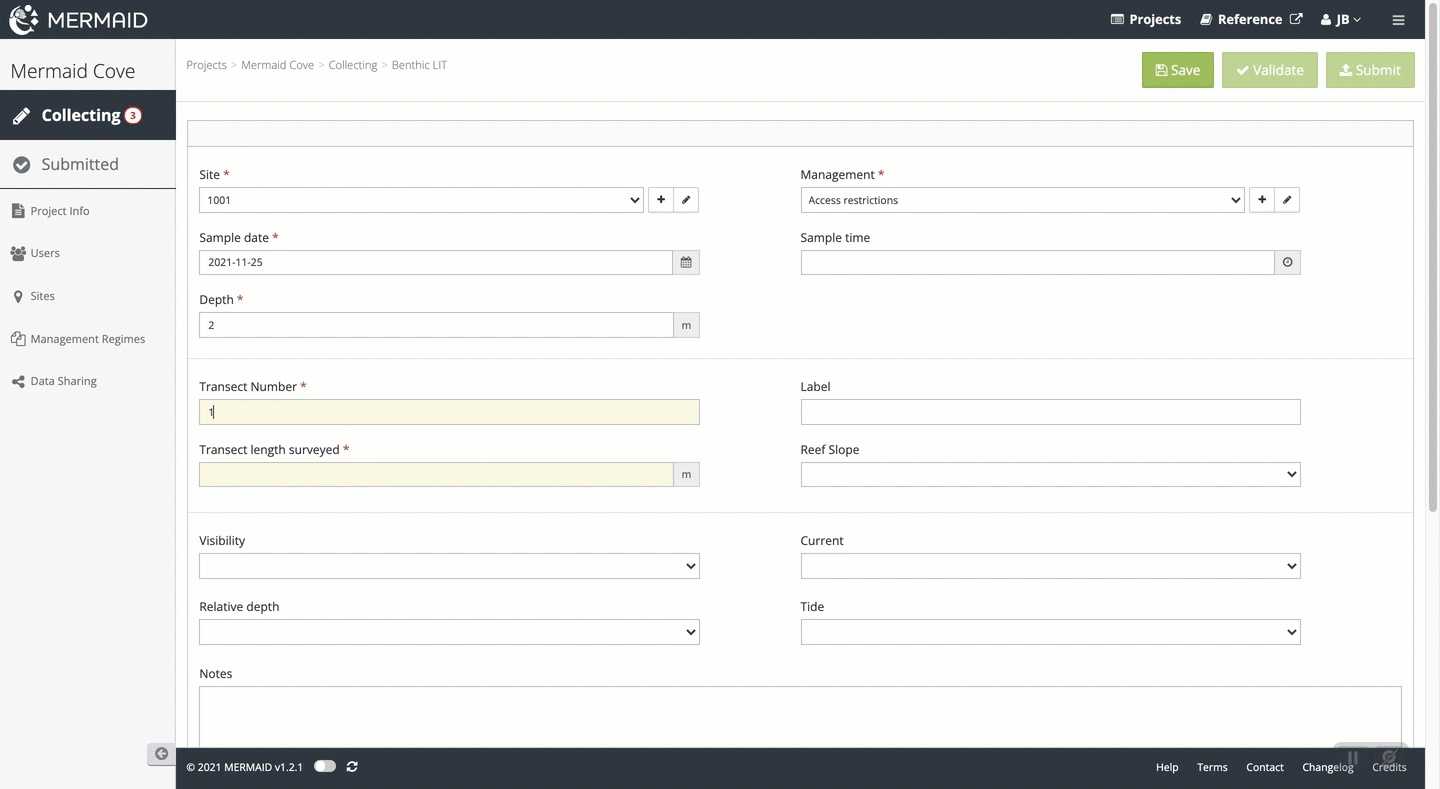Go to Management Regimes in sidebar

click(x=87, y=339)
